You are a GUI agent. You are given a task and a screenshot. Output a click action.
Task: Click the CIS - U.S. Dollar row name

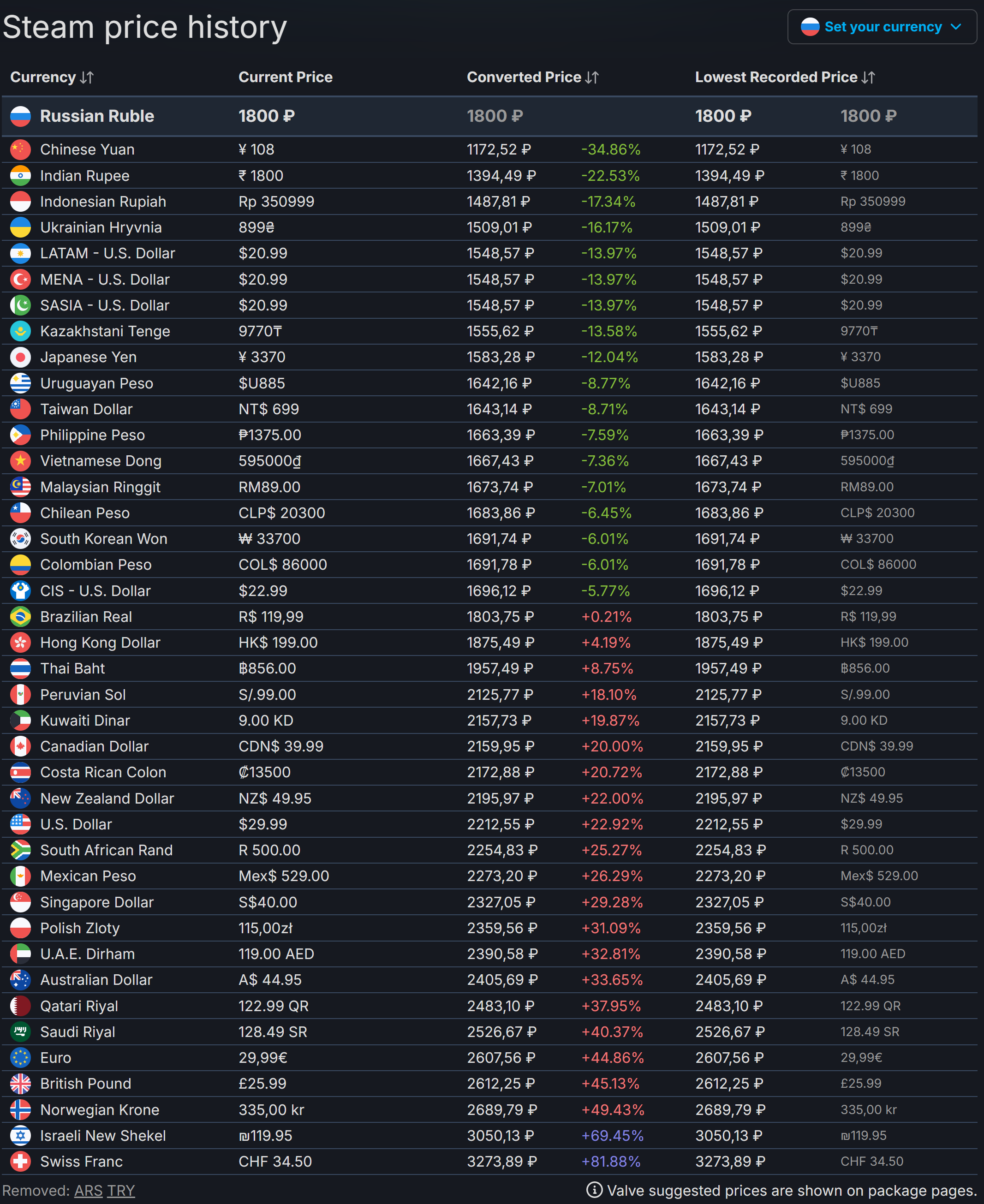tap(95, 590)
